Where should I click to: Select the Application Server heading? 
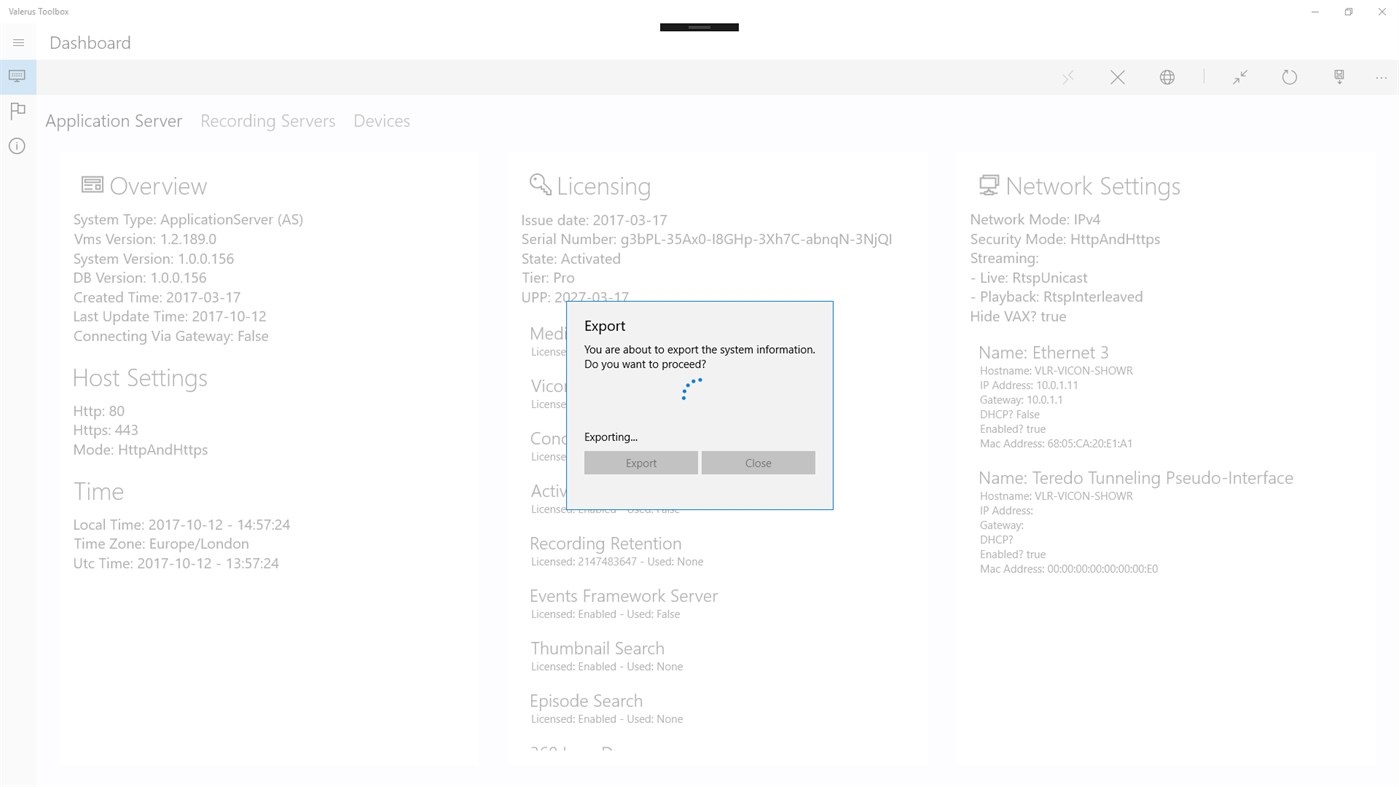click(x=113, y=120)
